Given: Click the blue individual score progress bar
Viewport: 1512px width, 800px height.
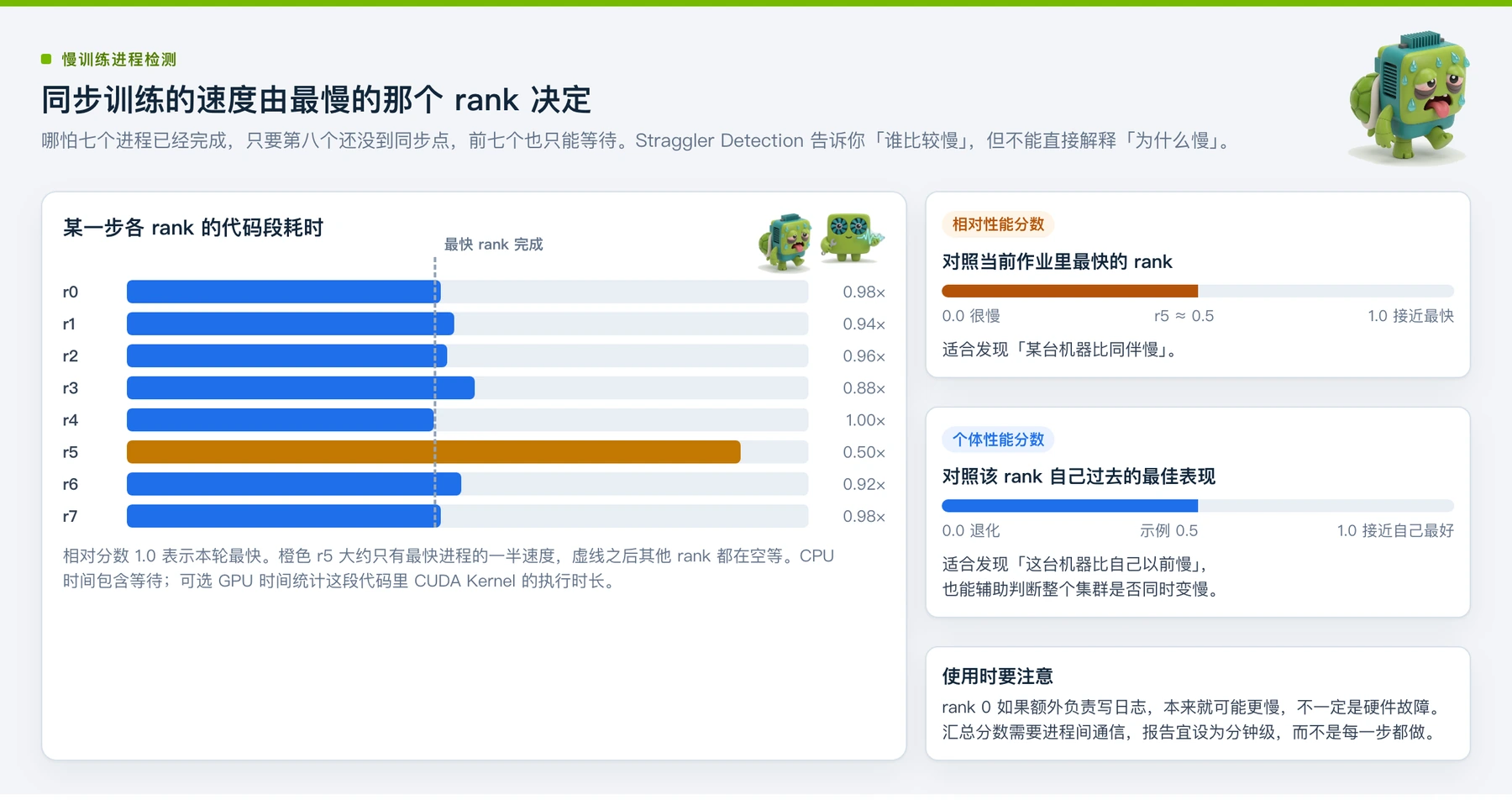Looking at the screenshot, I should coord(1070,506).
